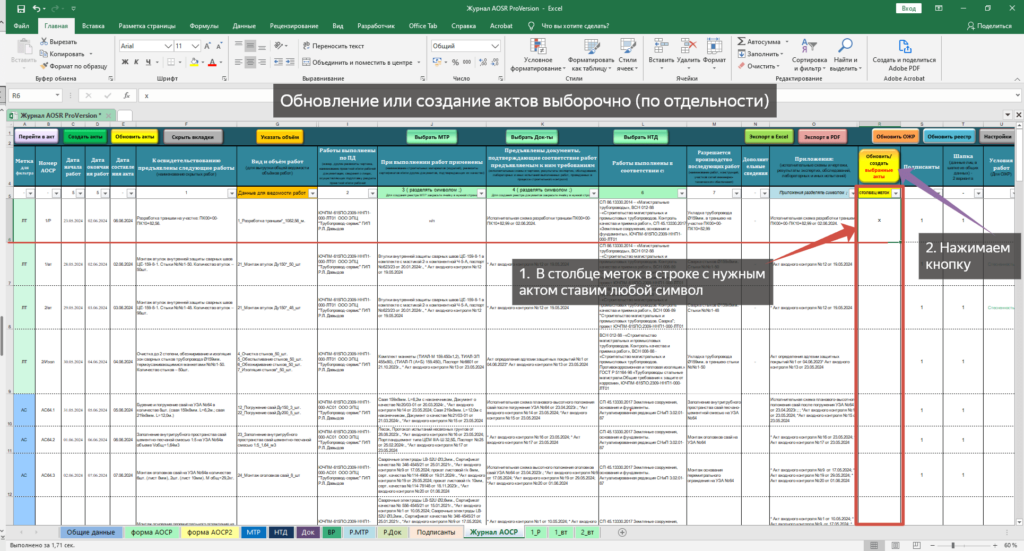Click the Поделиться share button
The width and height of the screenshot is (1024, 551).
click(989, 26)
